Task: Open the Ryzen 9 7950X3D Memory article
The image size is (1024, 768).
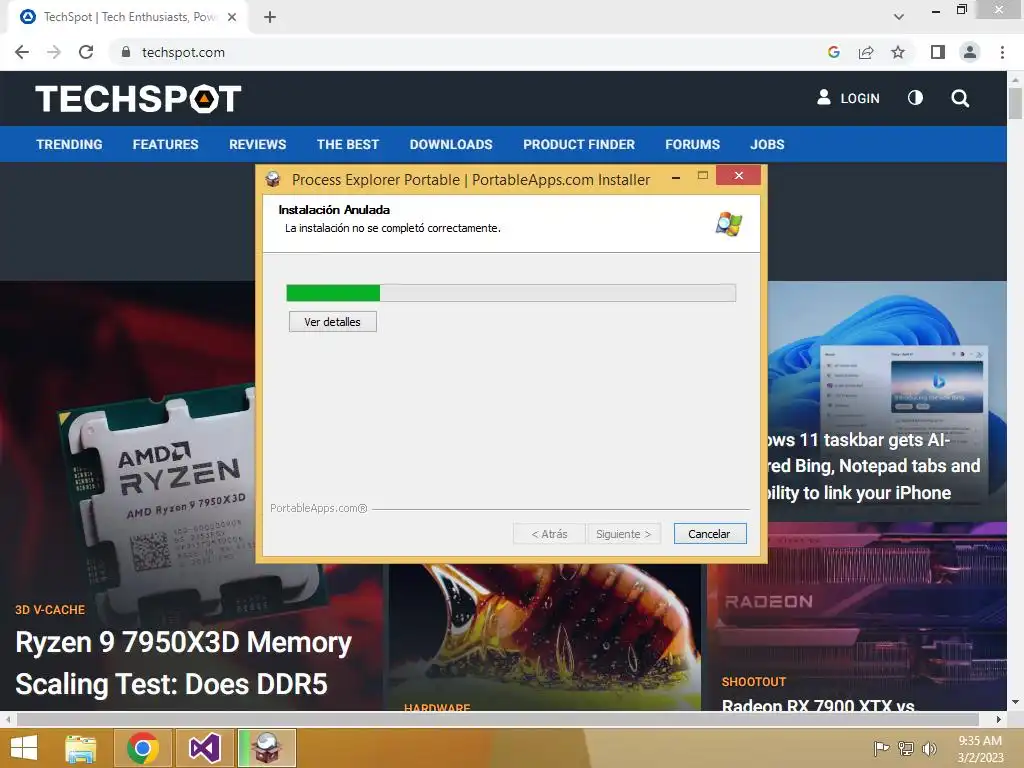Action: (x=183, y=664)
